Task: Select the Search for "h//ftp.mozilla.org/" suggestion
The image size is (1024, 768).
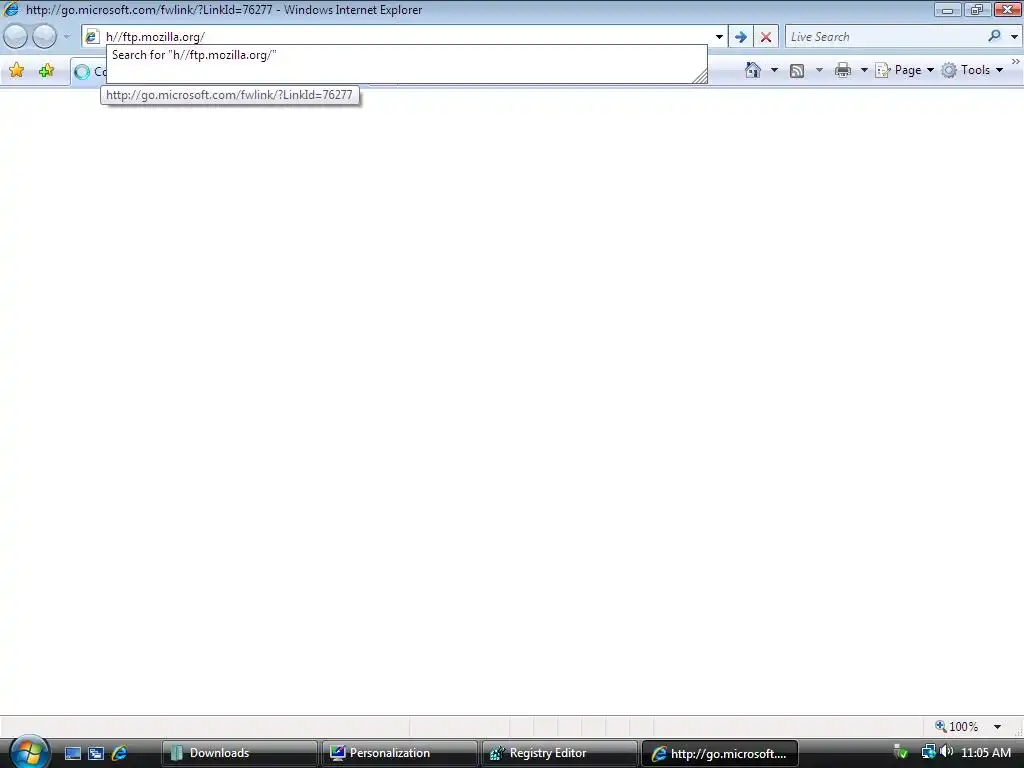Action: [406, 55]
